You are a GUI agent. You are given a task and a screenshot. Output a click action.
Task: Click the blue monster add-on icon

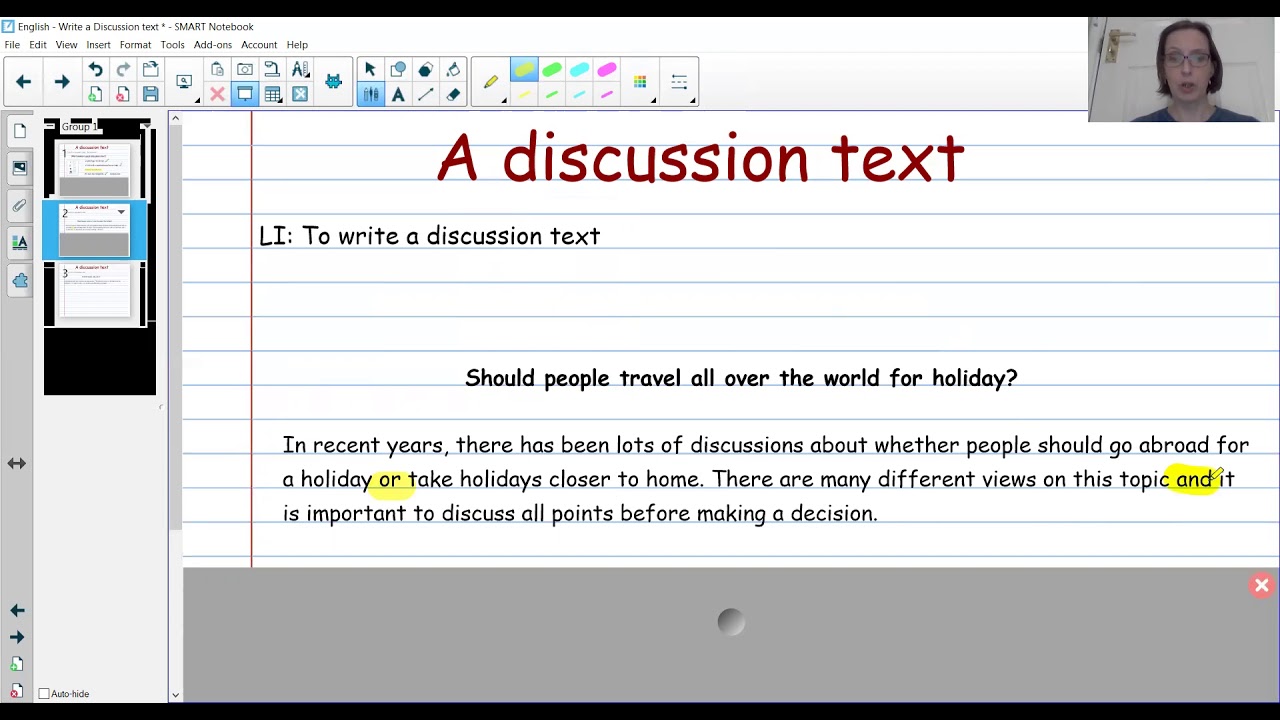pyautogui.click(x=333, y=82)
